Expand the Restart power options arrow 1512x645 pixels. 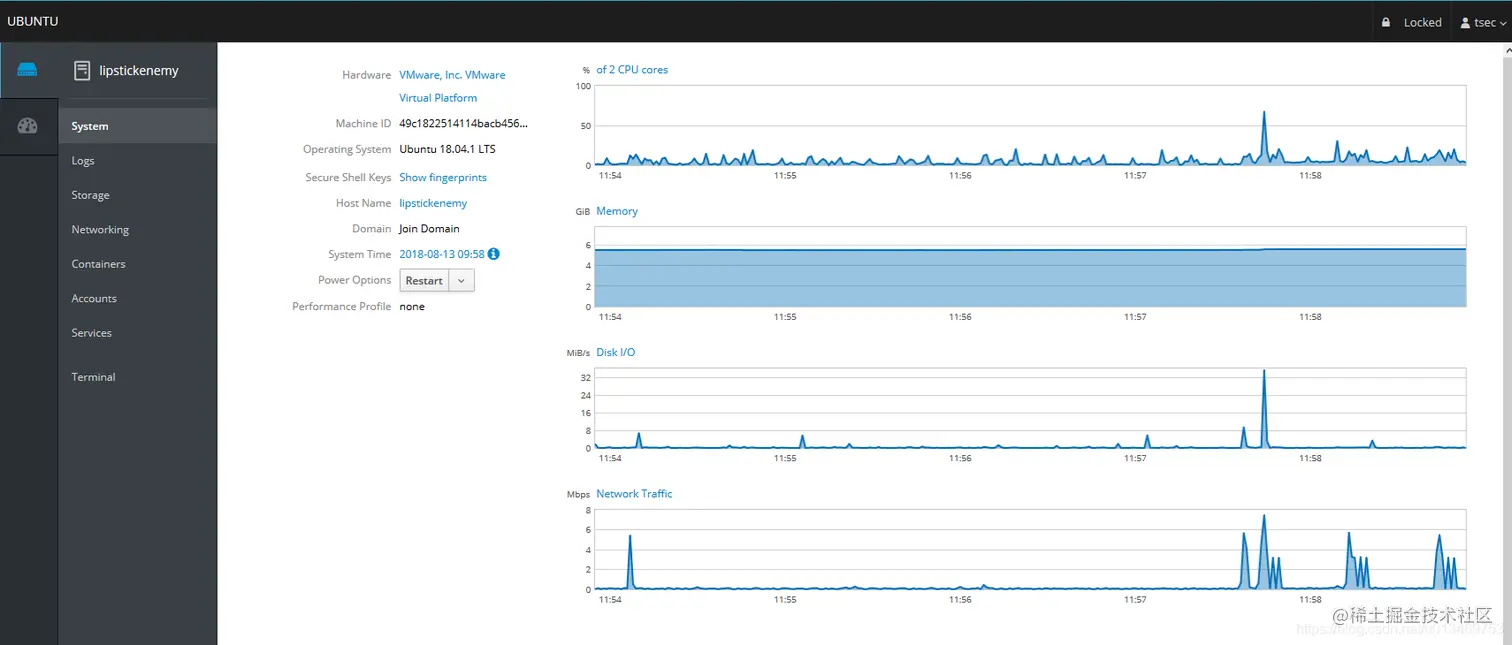[461, 281]
